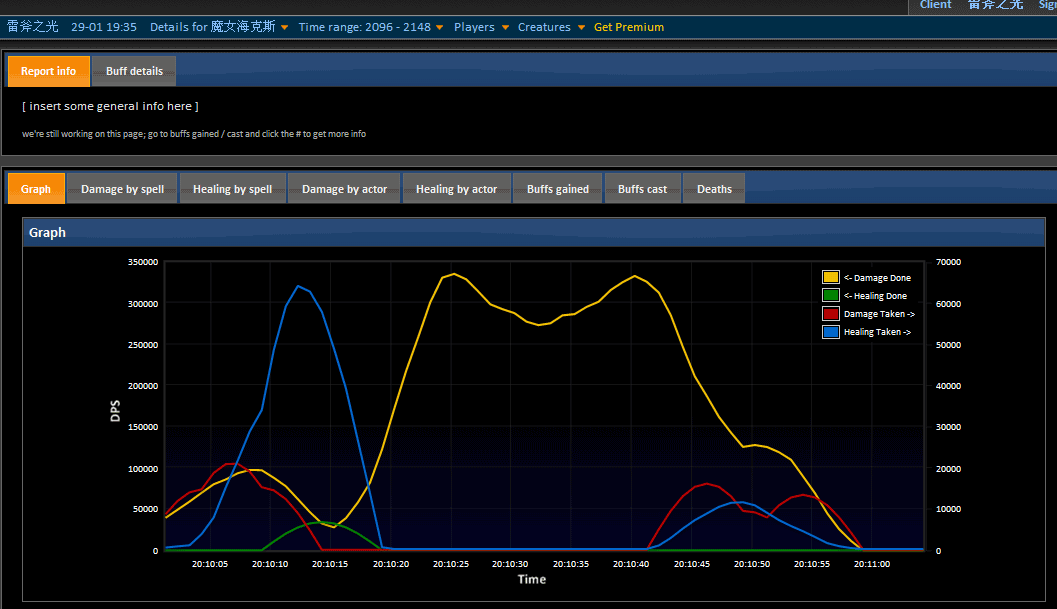
Task: Click the Creatures menu label
Action: (x=544, y=27)
